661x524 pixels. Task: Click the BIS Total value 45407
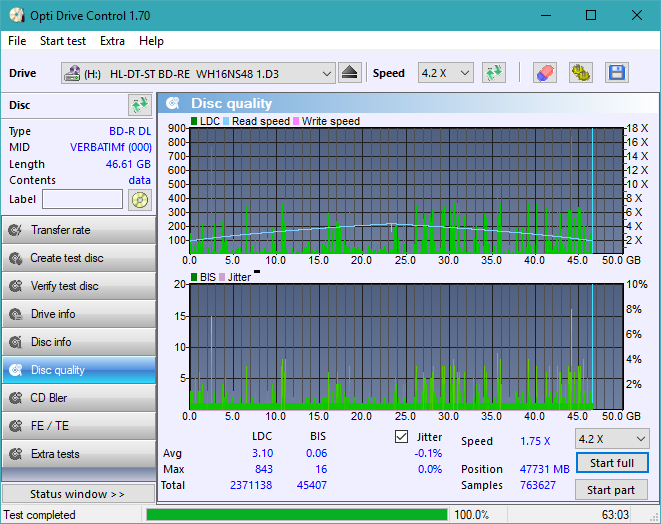point(312,485)
